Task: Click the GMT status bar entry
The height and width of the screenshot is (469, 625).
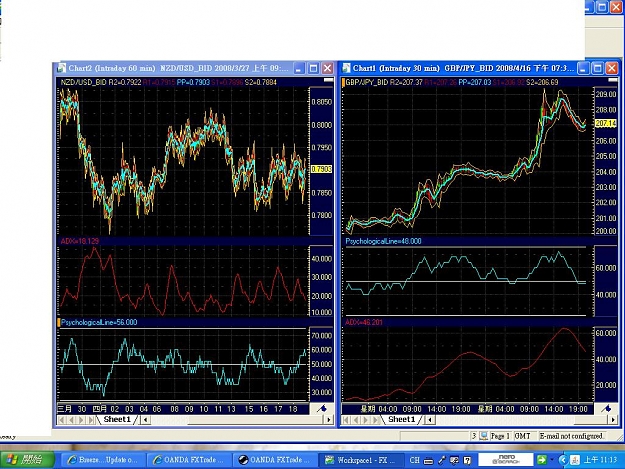Action: [x=523, y=436]
